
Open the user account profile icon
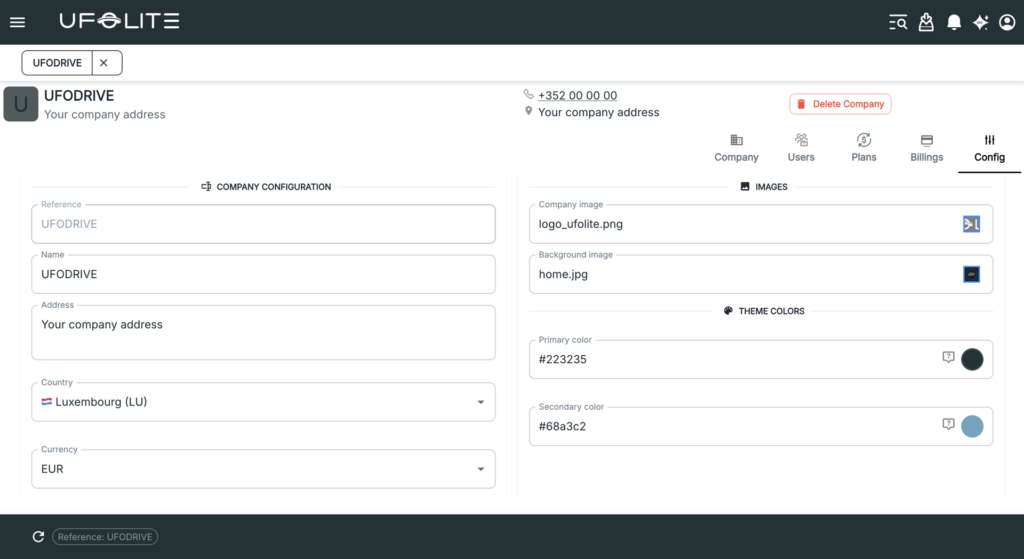1007,22
